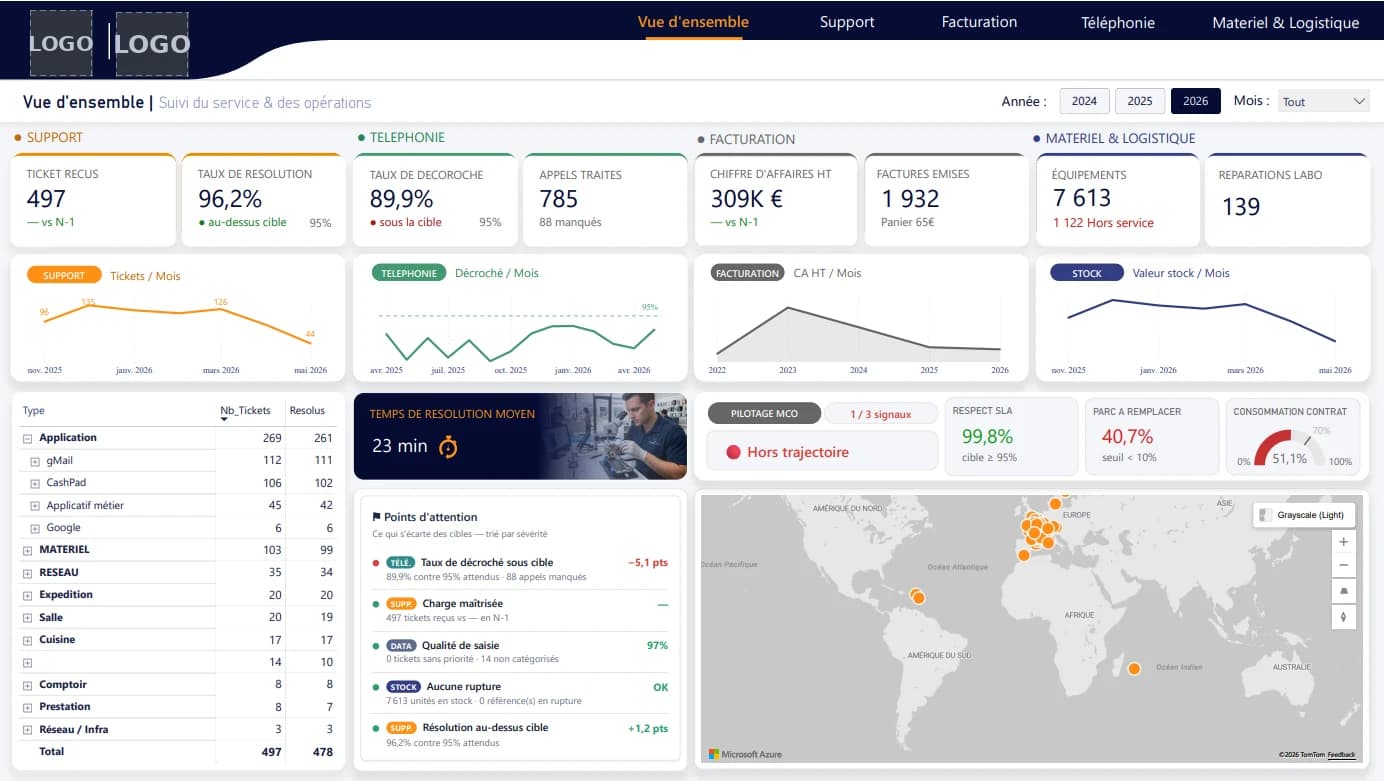Filter on year 2025

(x=1140, y=101)
